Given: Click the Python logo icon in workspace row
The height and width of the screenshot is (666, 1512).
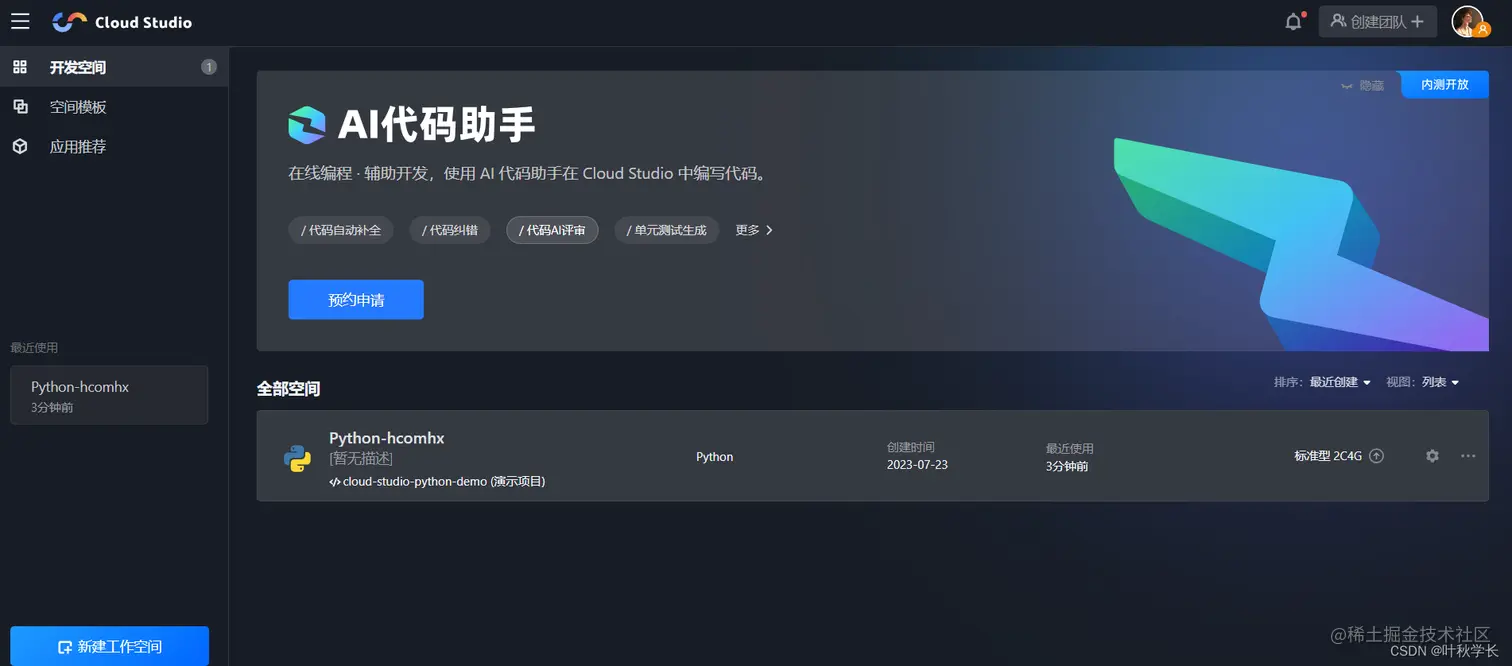Looking at the screenshot, I should (x=297, y=457).
